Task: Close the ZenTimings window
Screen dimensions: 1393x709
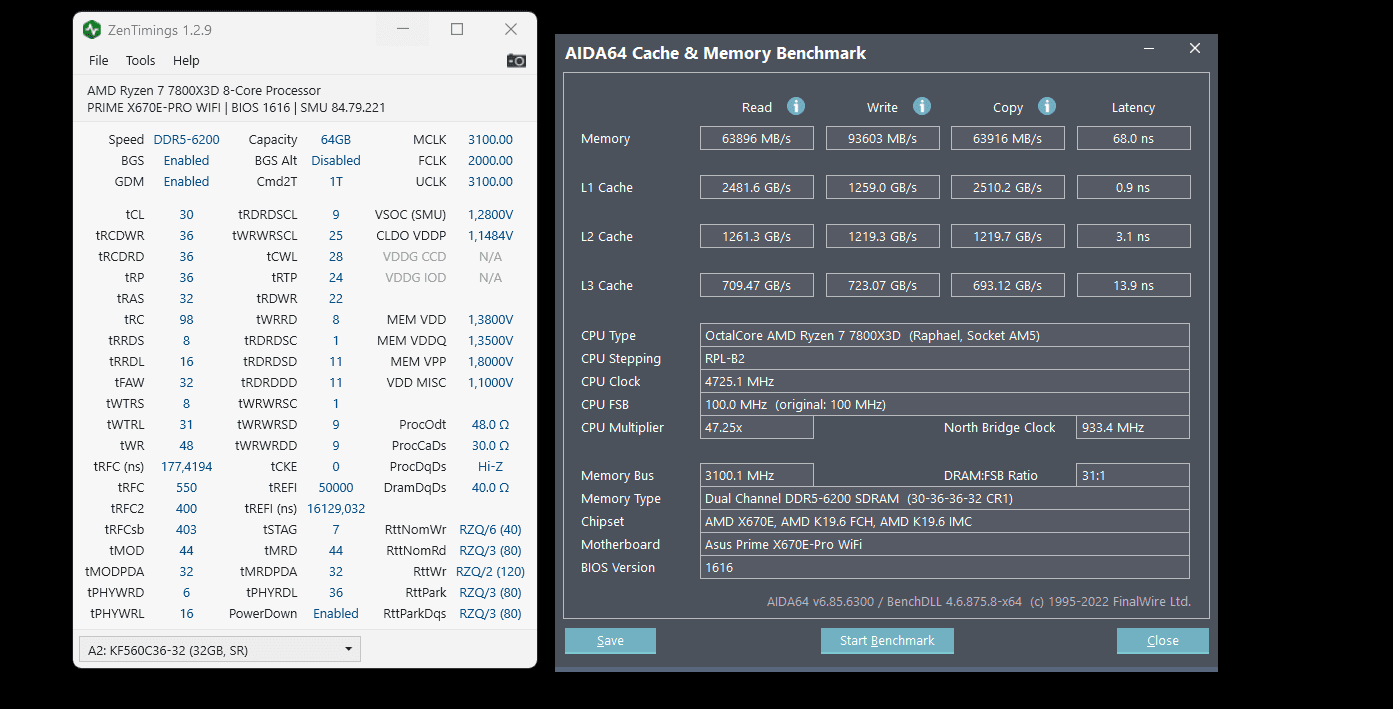Action: click(x=511, y=30)
